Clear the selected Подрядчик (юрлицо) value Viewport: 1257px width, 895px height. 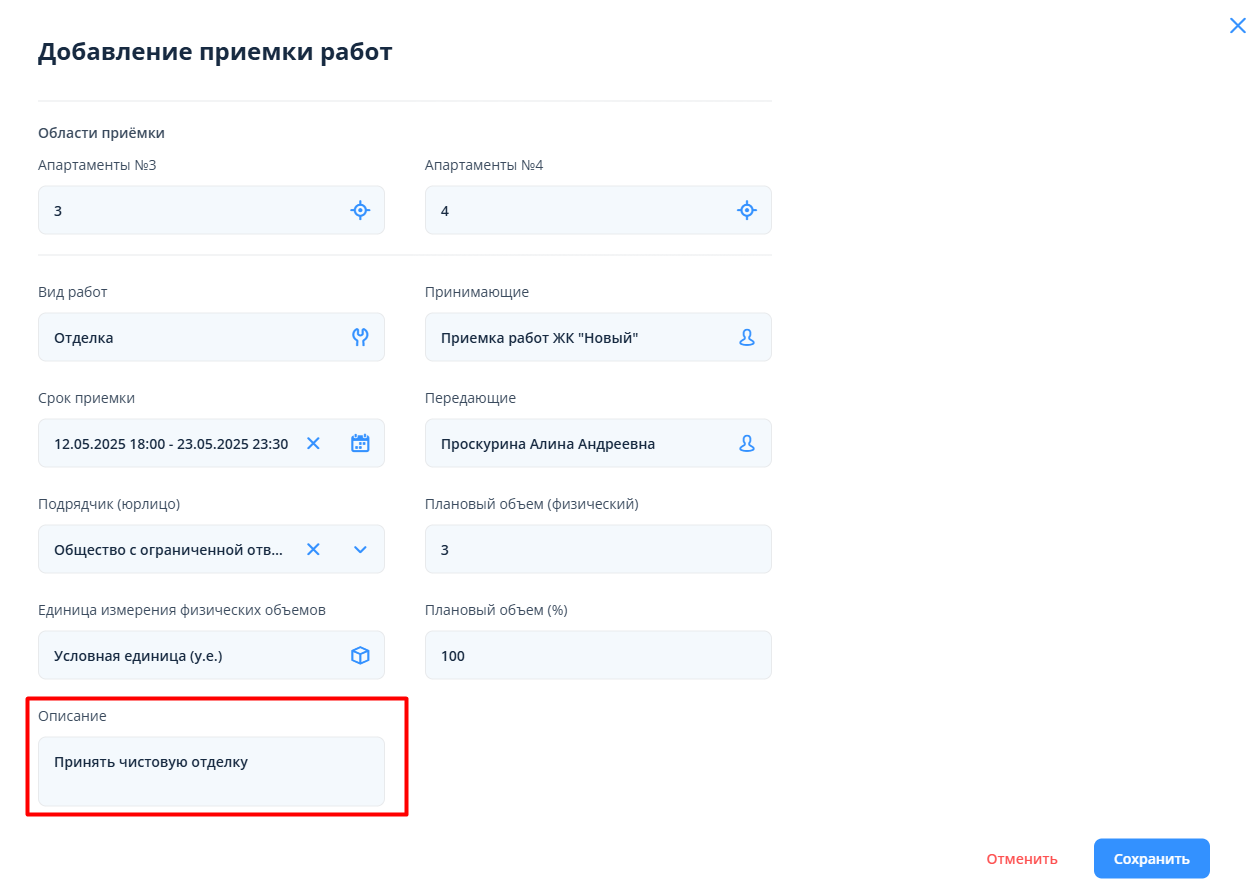[x=313, y=549]
